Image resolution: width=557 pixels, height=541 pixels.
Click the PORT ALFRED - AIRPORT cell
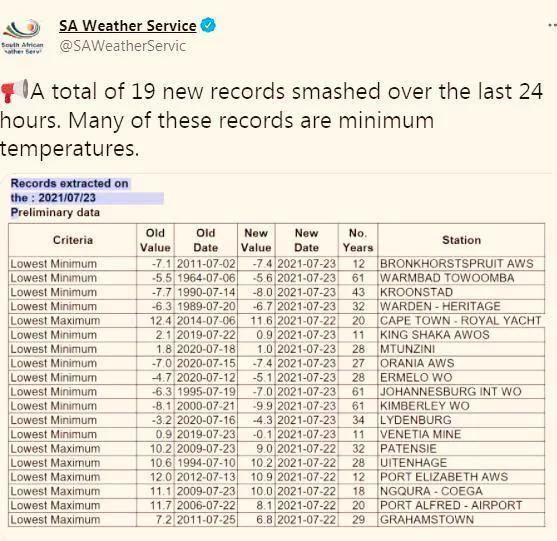pos(461,505)
